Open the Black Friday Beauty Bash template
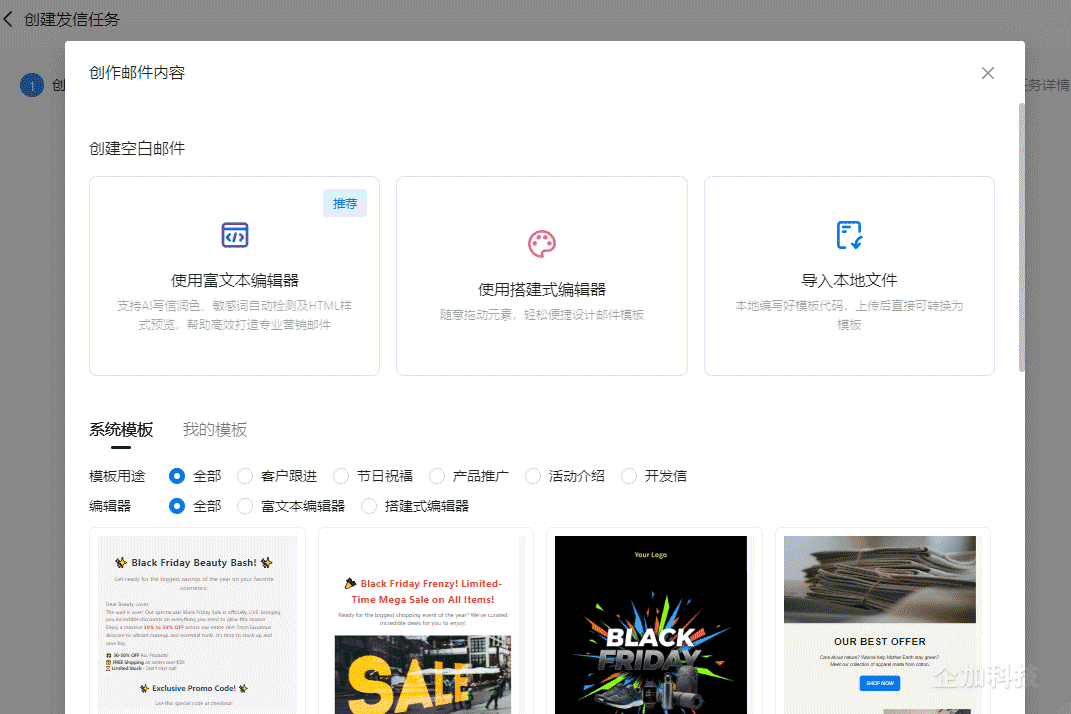The image size is (1071, 714). click(196, 620)
